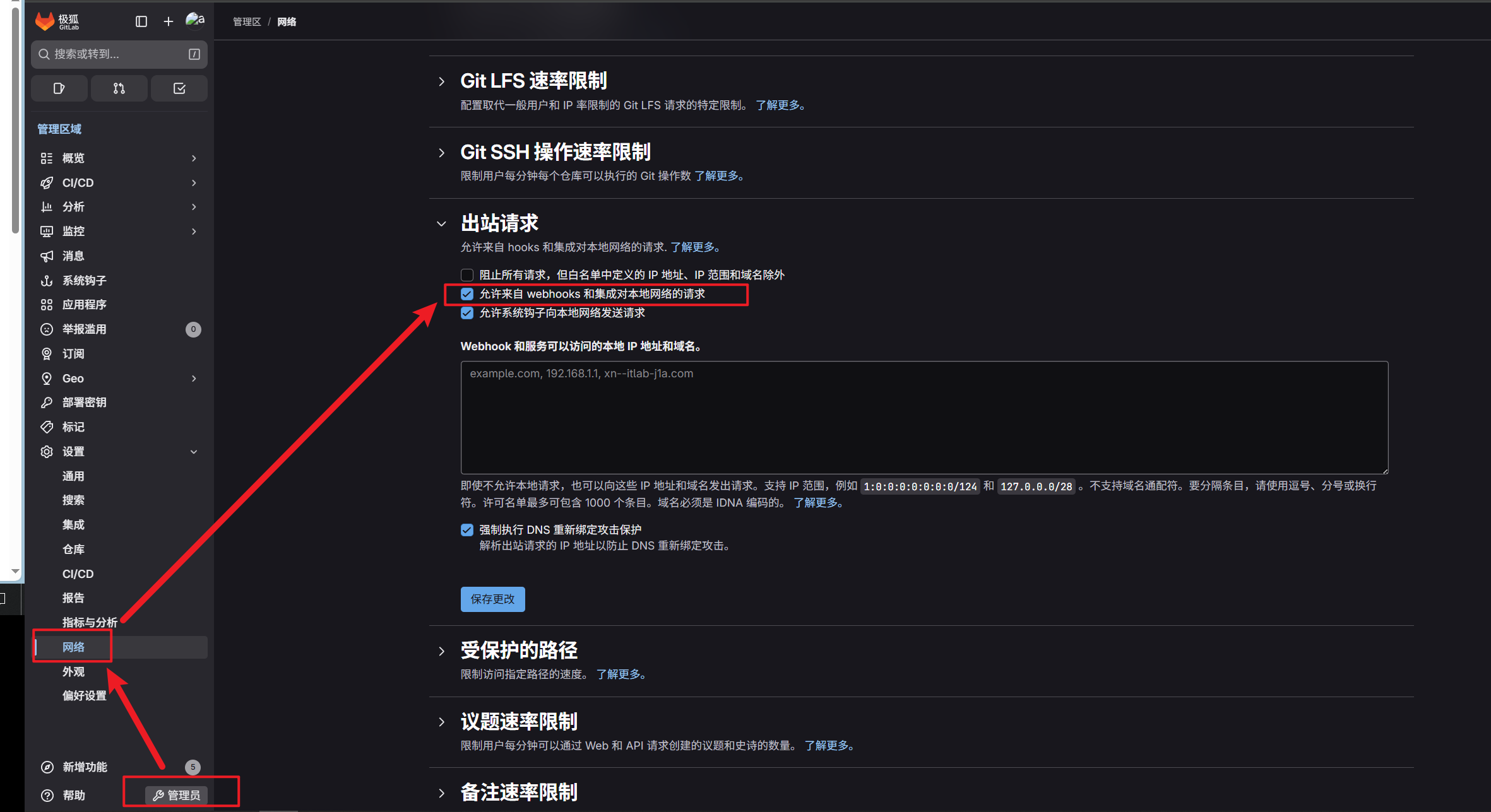Toggle the sidebar collapse icon

click(x=141, y=21)
